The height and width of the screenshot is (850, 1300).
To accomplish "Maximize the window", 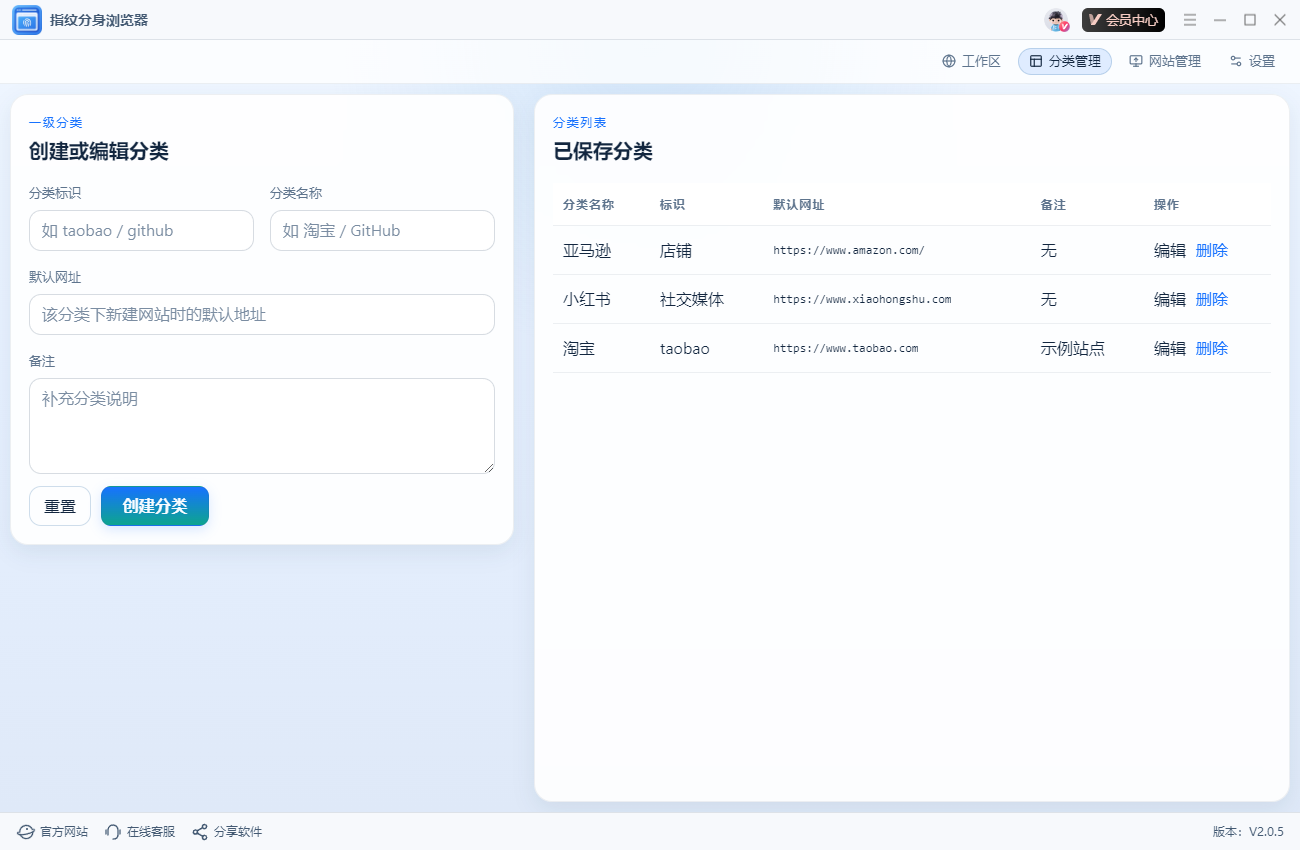I will point(1250,20).
